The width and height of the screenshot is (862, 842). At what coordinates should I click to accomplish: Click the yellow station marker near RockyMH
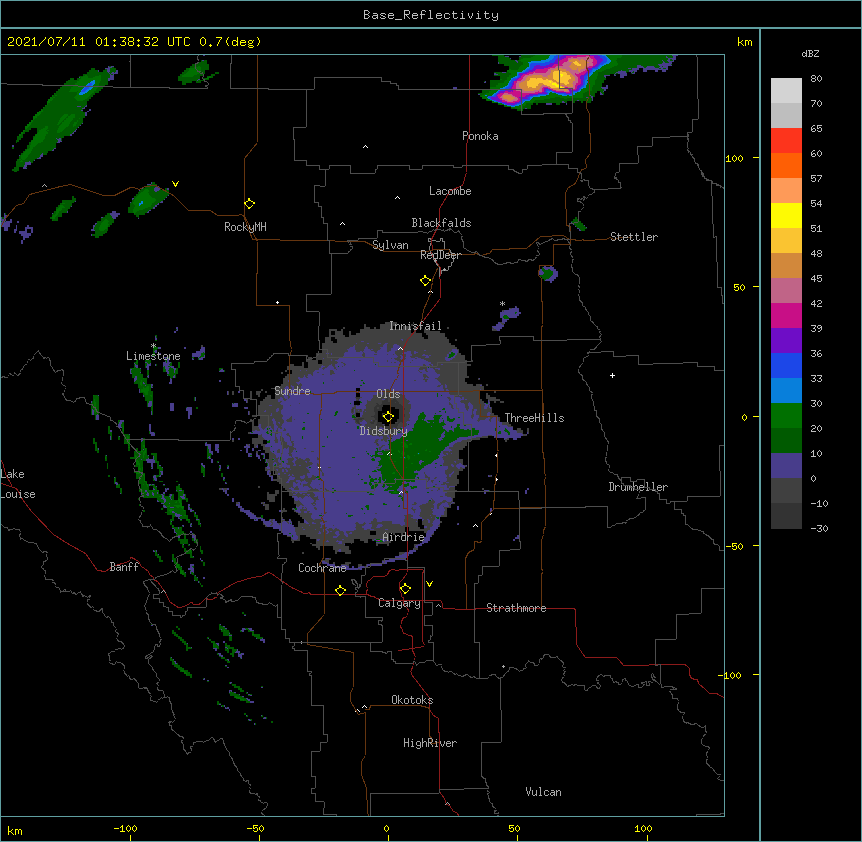pyautogui.click(x=250, y=204)
